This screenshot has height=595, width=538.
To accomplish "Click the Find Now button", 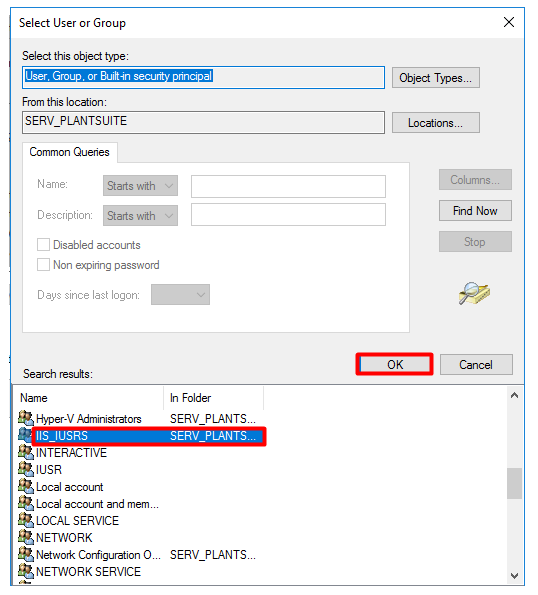I will [x=475, y=211].
